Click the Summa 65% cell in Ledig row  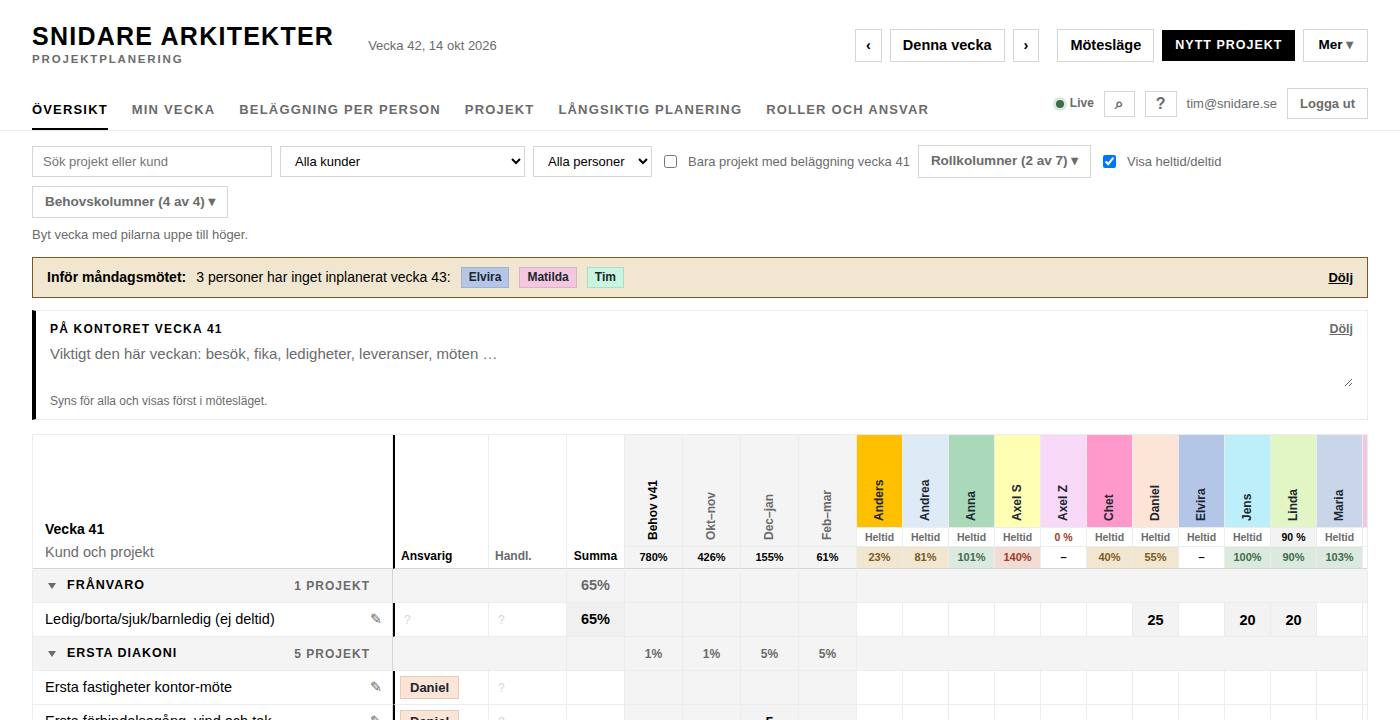tap(595, 620)
